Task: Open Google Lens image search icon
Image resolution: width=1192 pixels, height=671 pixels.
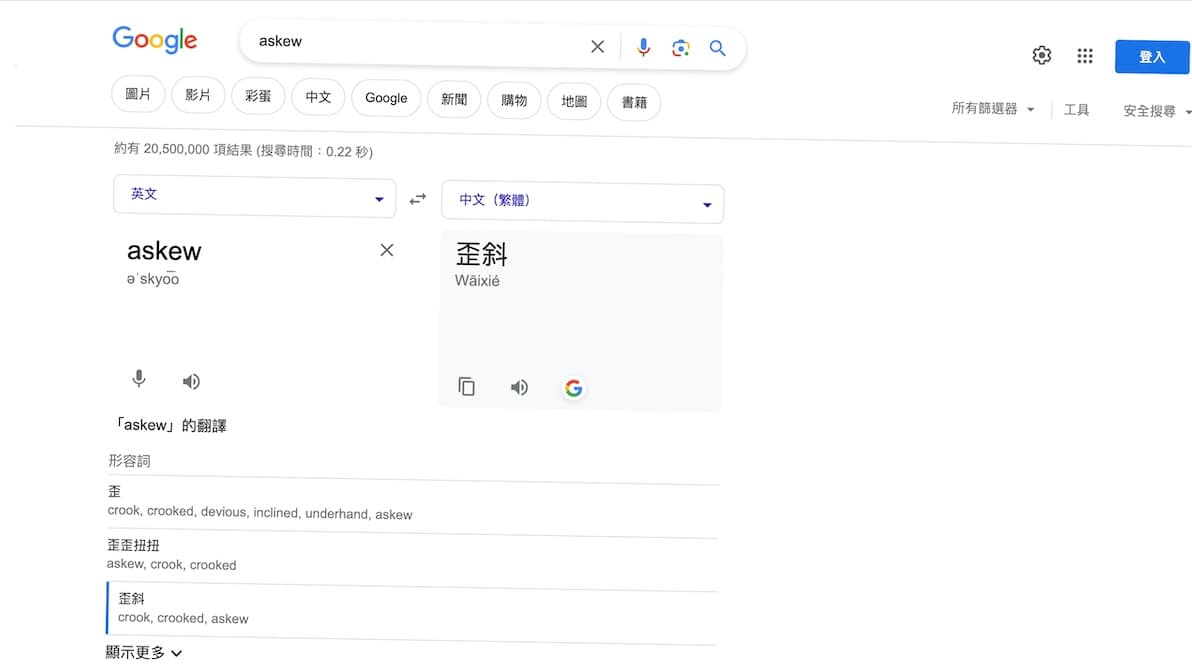Action: coord(680,49)
